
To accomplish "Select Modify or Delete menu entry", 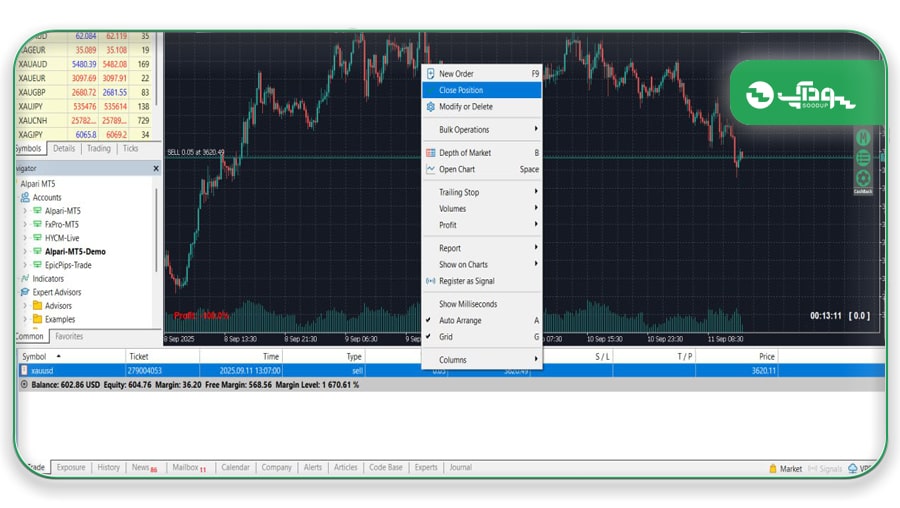I will [482, 107].
